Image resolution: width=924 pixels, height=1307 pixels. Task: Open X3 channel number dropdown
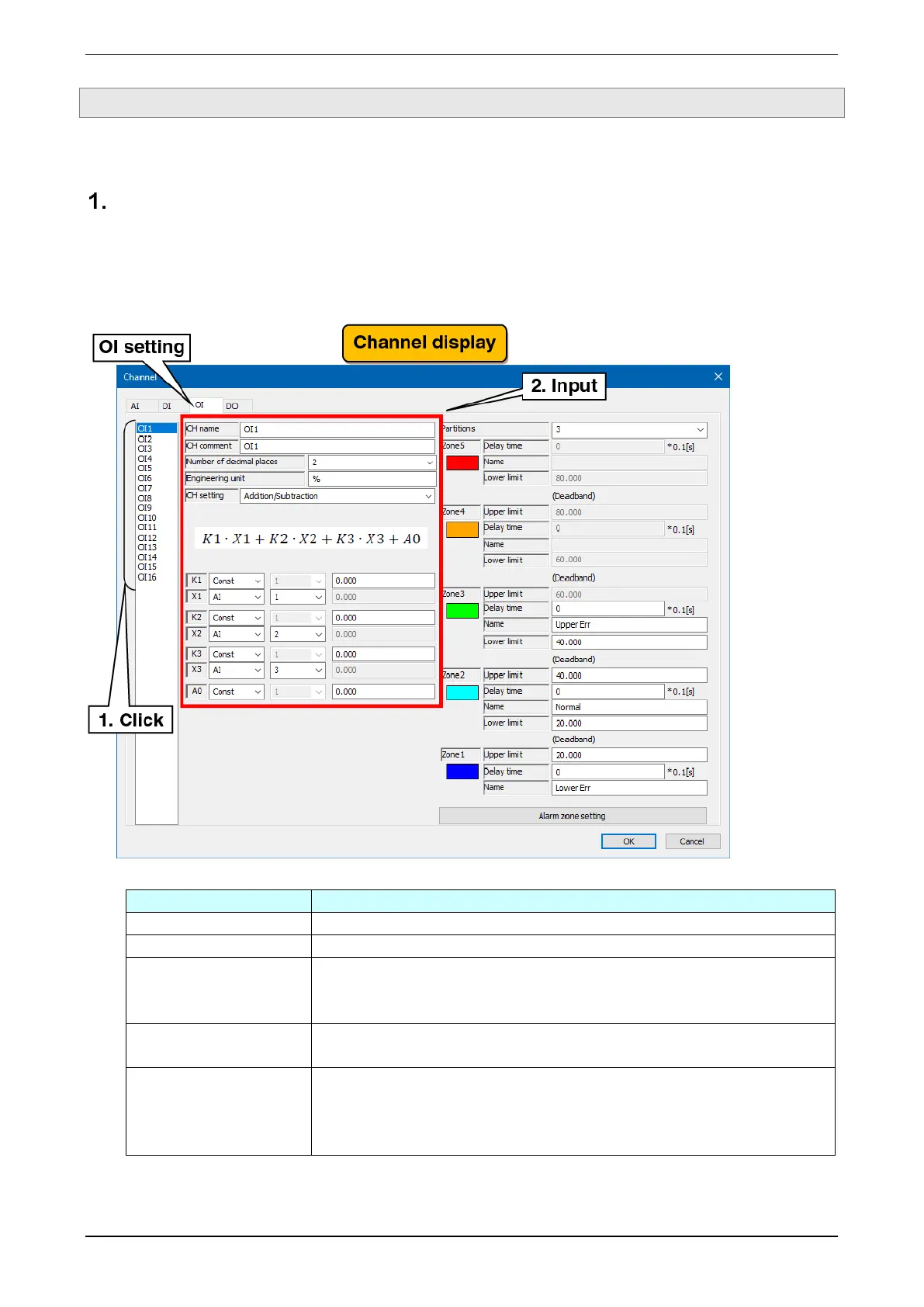pos(298,670)
